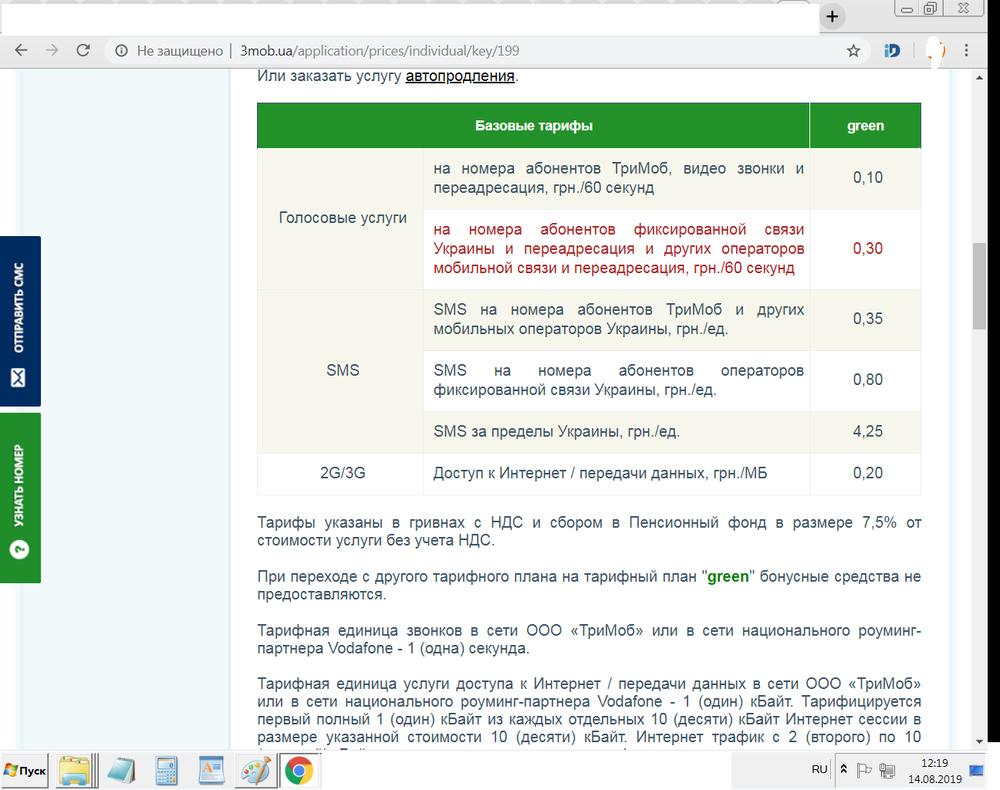This screenshot has width=1000, height=790.
Task: Reload the current page
Action: tap(83, 50)
